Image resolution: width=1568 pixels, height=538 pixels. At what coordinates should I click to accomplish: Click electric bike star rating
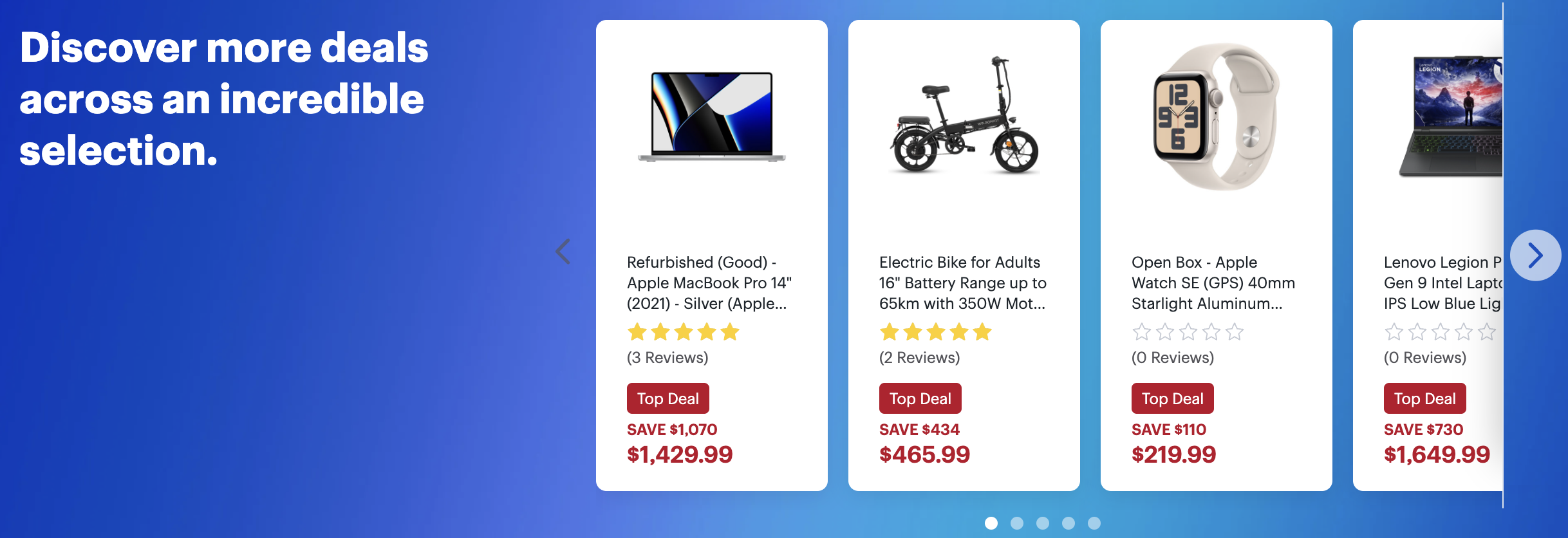935,332
